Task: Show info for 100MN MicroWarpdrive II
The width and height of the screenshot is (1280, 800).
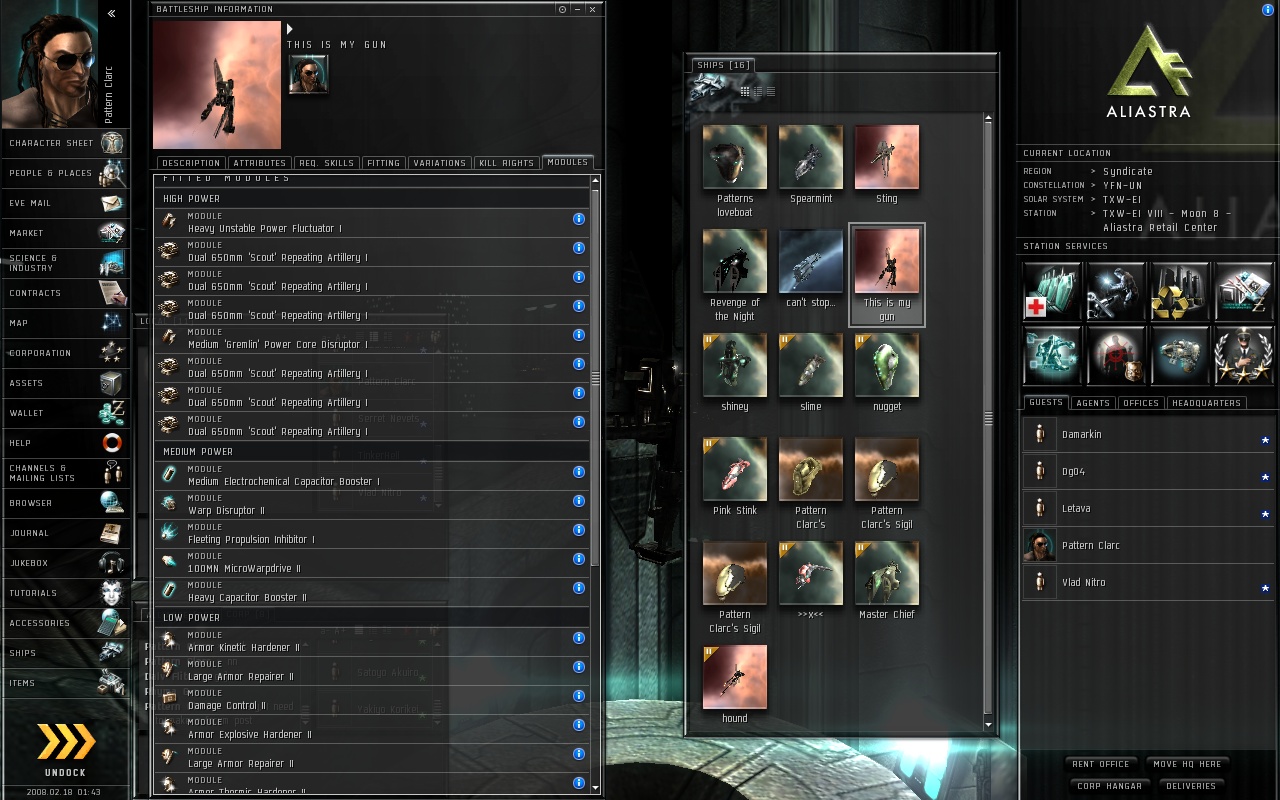Action: pyautogui.click(x=578, y=559)
